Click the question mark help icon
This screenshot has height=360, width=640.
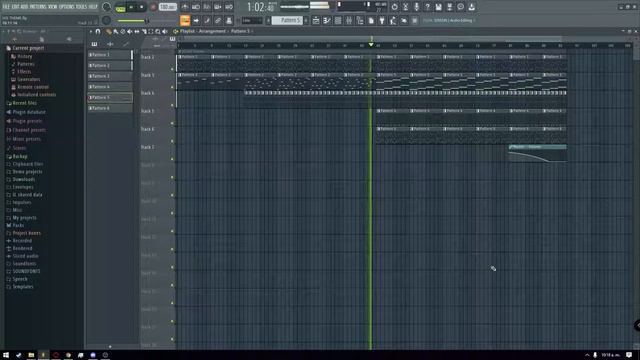pos(427,7)
